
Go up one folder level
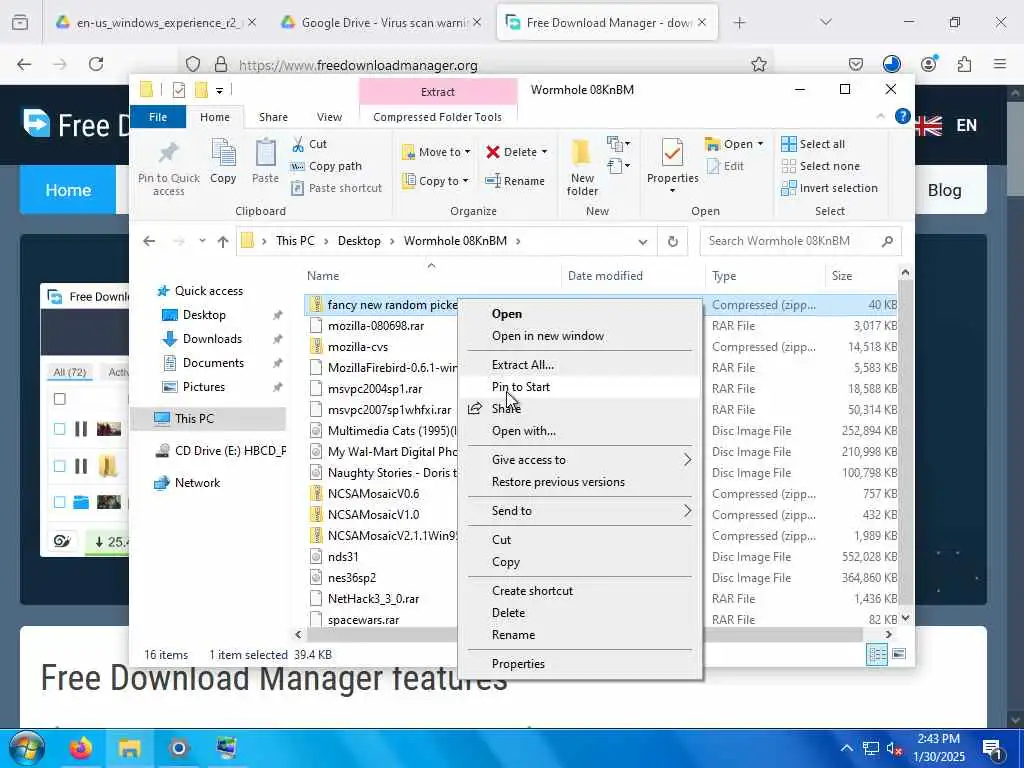[x=223, y=241]
